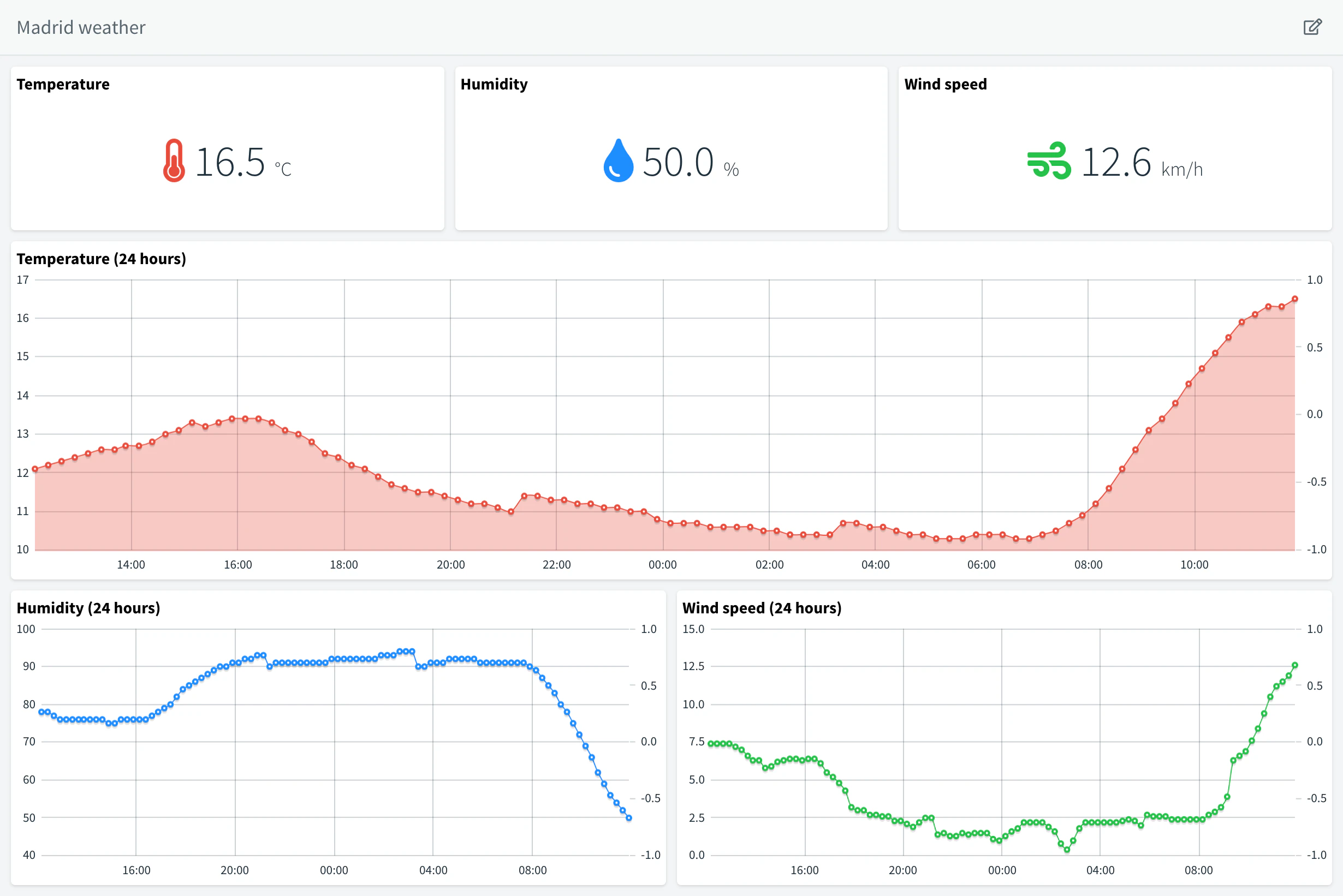Click the 100 label on humidity y-axis

point(26,629)
